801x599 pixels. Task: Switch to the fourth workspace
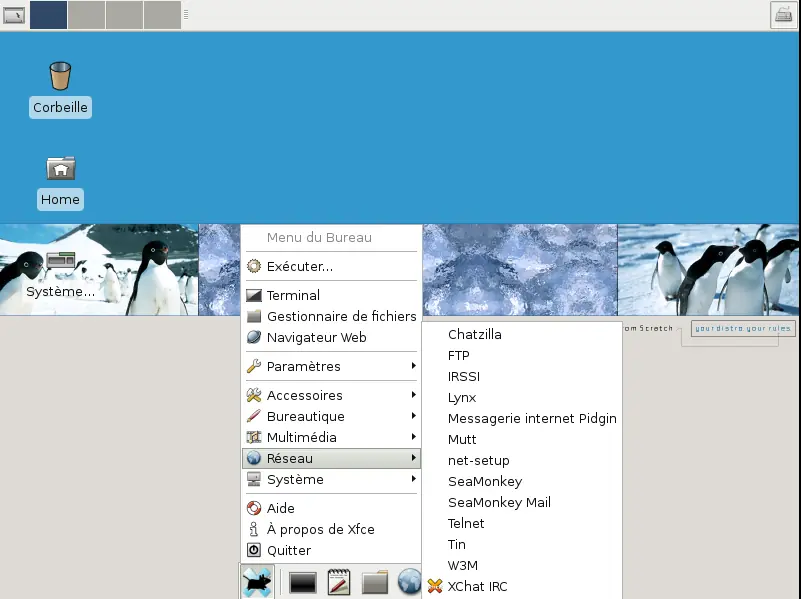pyautogui.click(x=162, y=15)
